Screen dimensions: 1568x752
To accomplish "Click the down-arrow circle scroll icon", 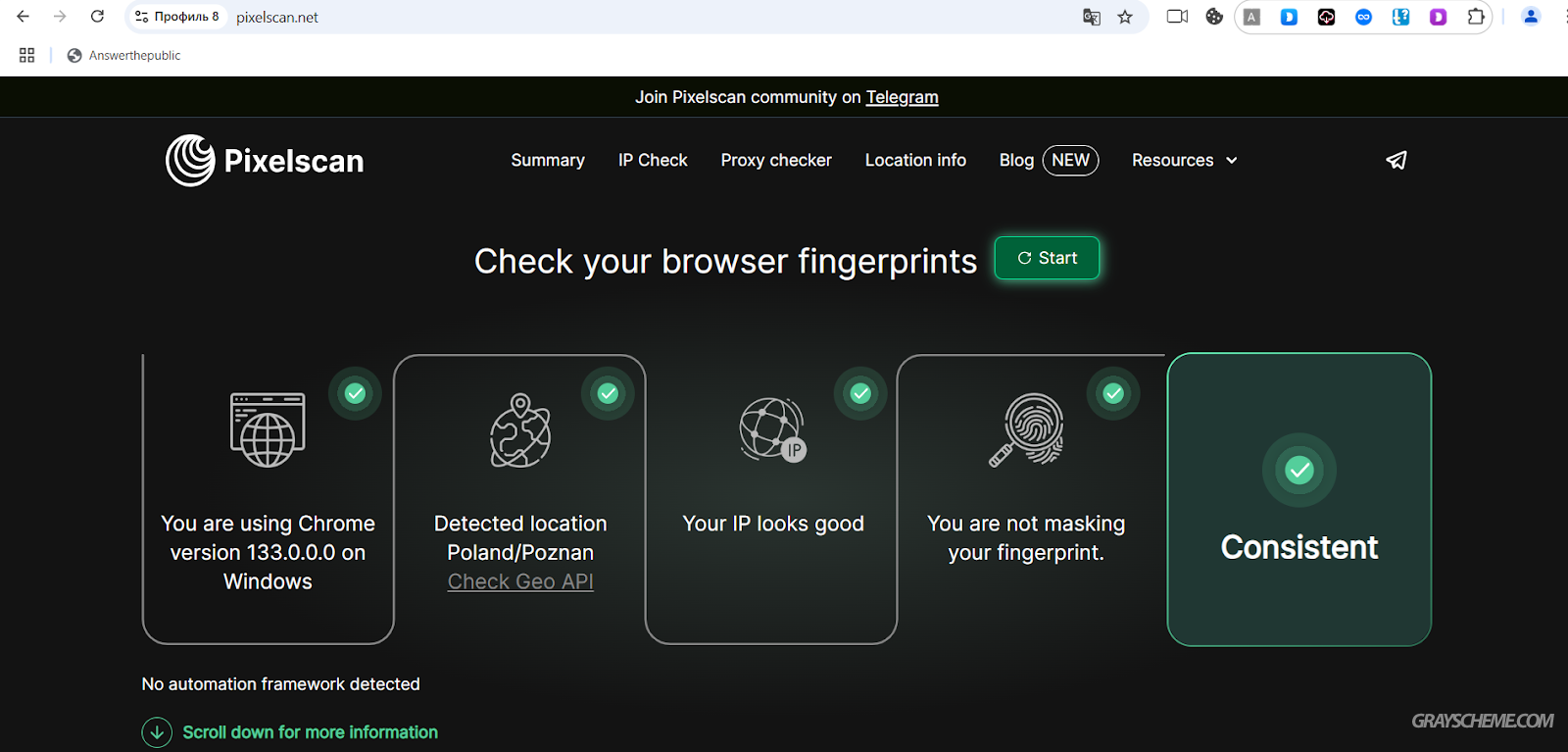I will [157, 732].
